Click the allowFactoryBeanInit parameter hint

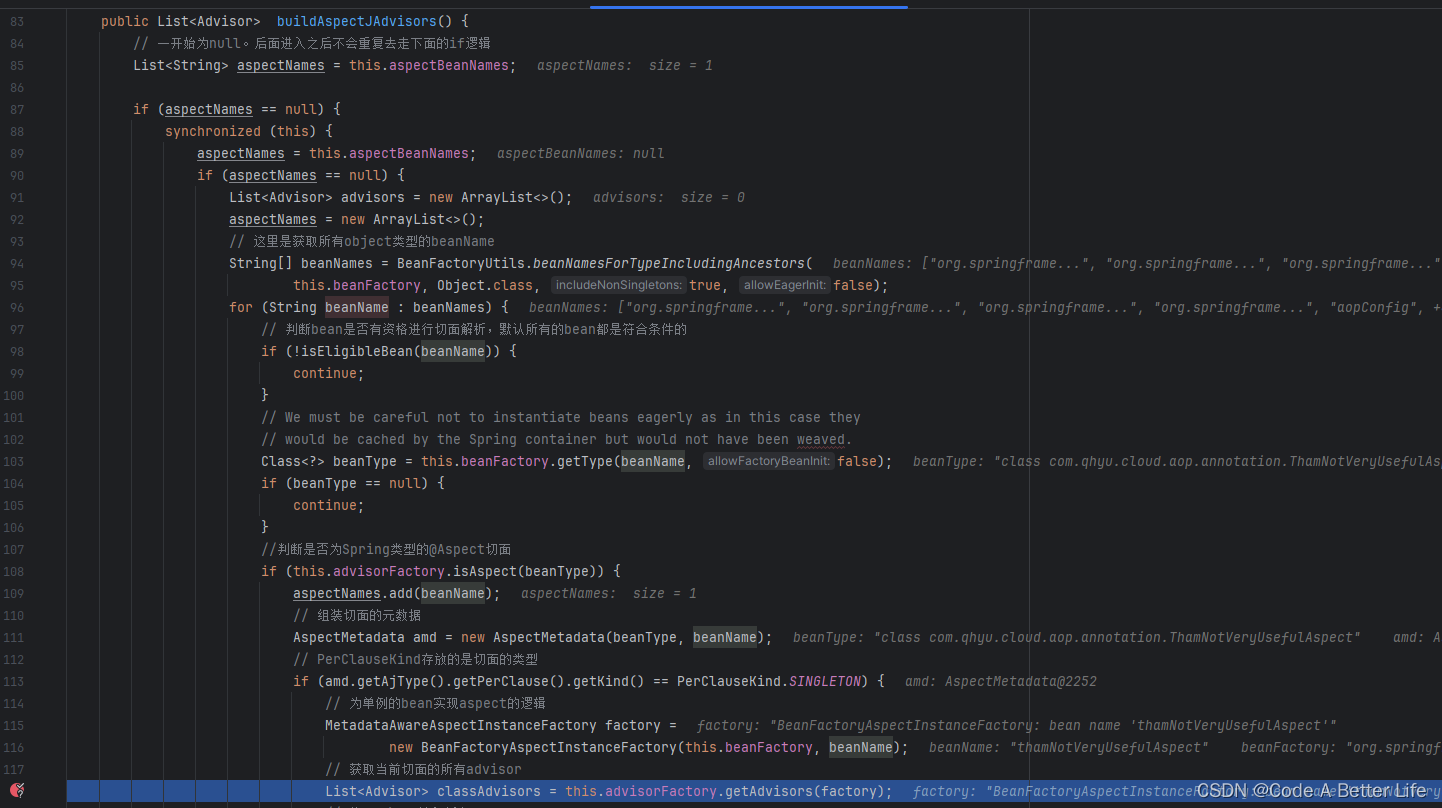[x=768, y=461]
